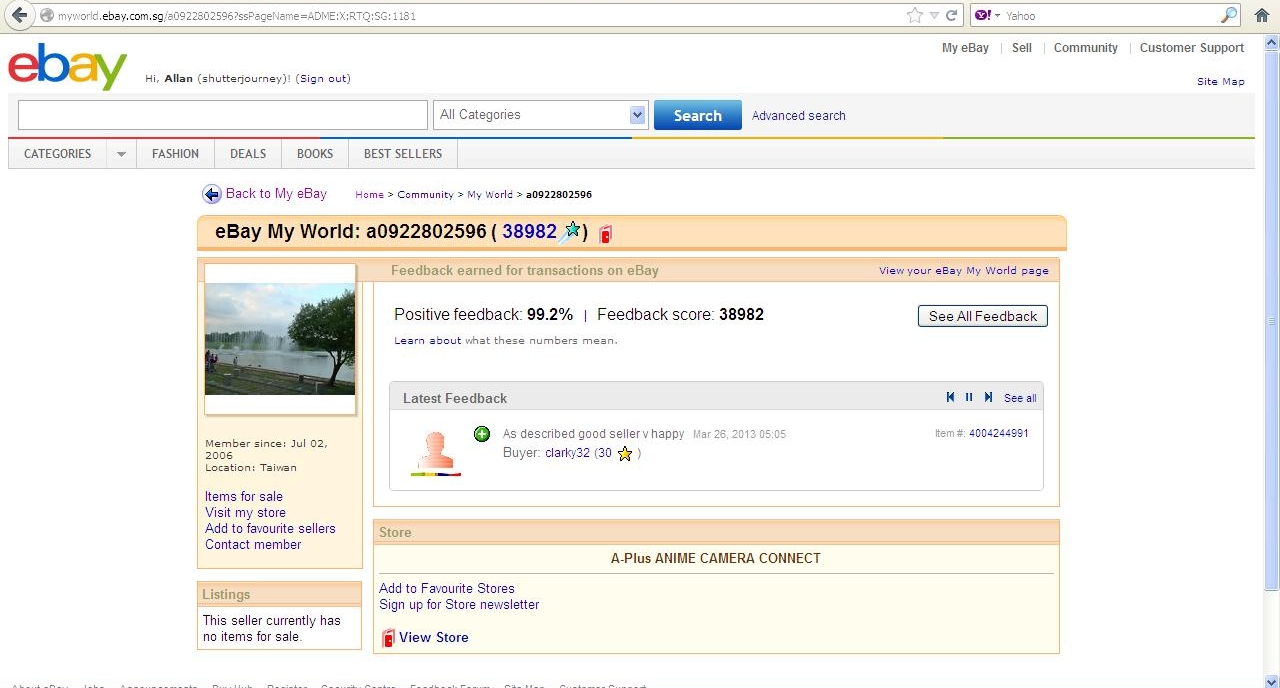Click the See All Feedback button
This screenshot has width=1280, height=688.
point(982,316)
